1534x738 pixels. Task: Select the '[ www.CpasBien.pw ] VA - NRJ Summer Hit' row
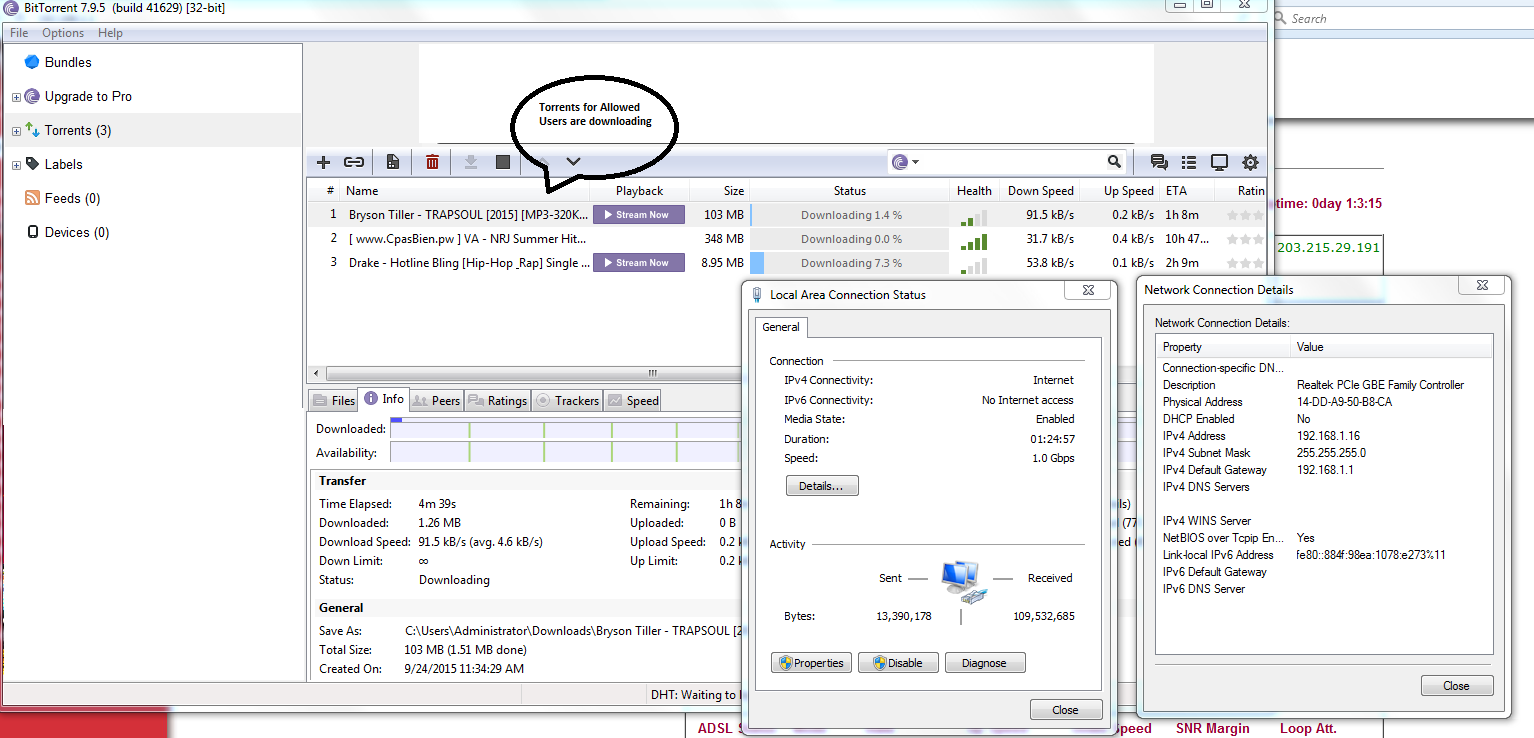pyautogui.click(x=785, y=239)
